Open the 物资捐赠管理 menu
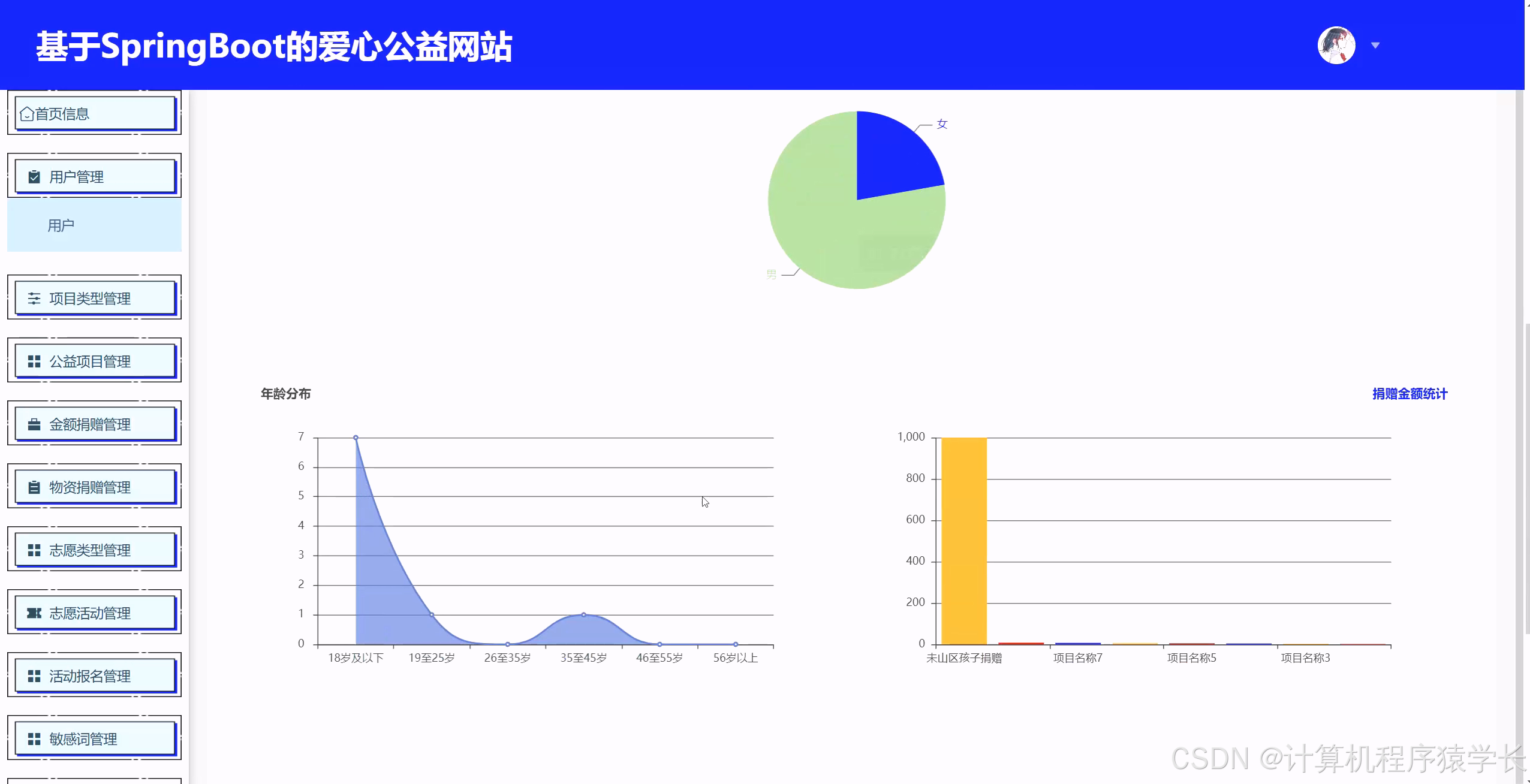Image resolution: width=1530 pixels, height=784 pixels. (x=94, y=487)
